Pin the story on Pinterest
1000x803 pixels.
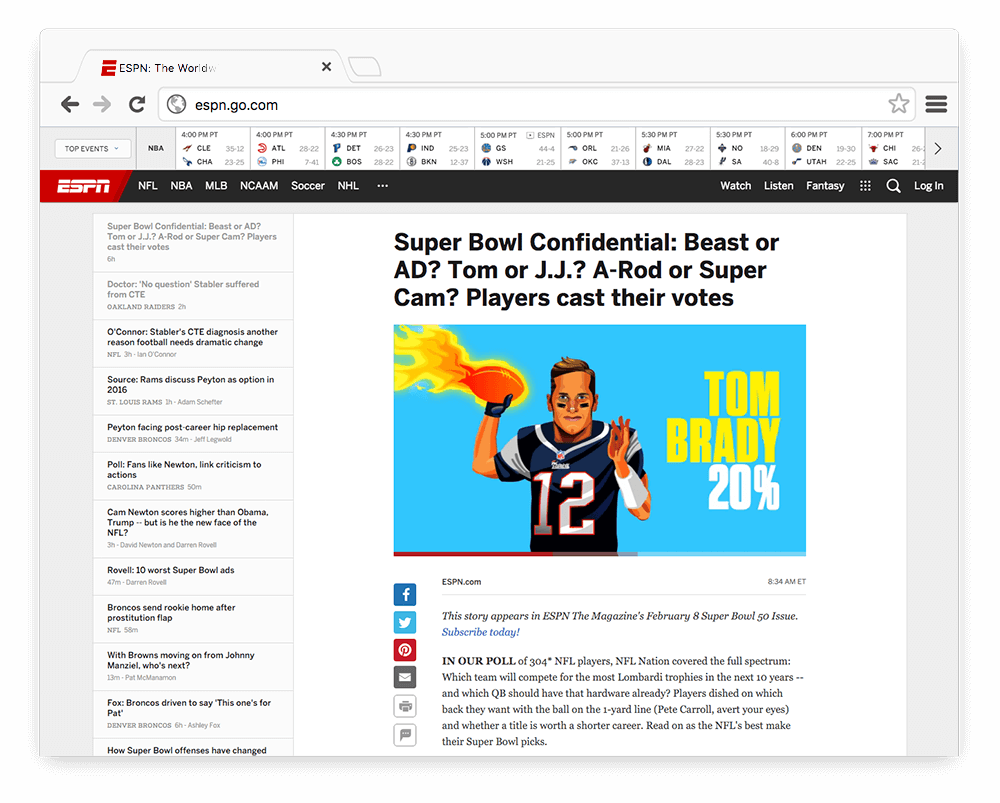(x=405, y=650)
